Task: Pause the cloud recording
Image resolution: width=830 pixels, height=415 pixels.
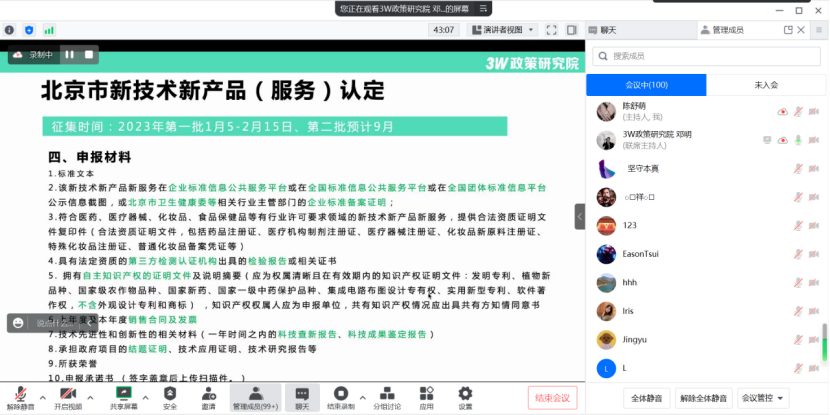Action: 70,55
